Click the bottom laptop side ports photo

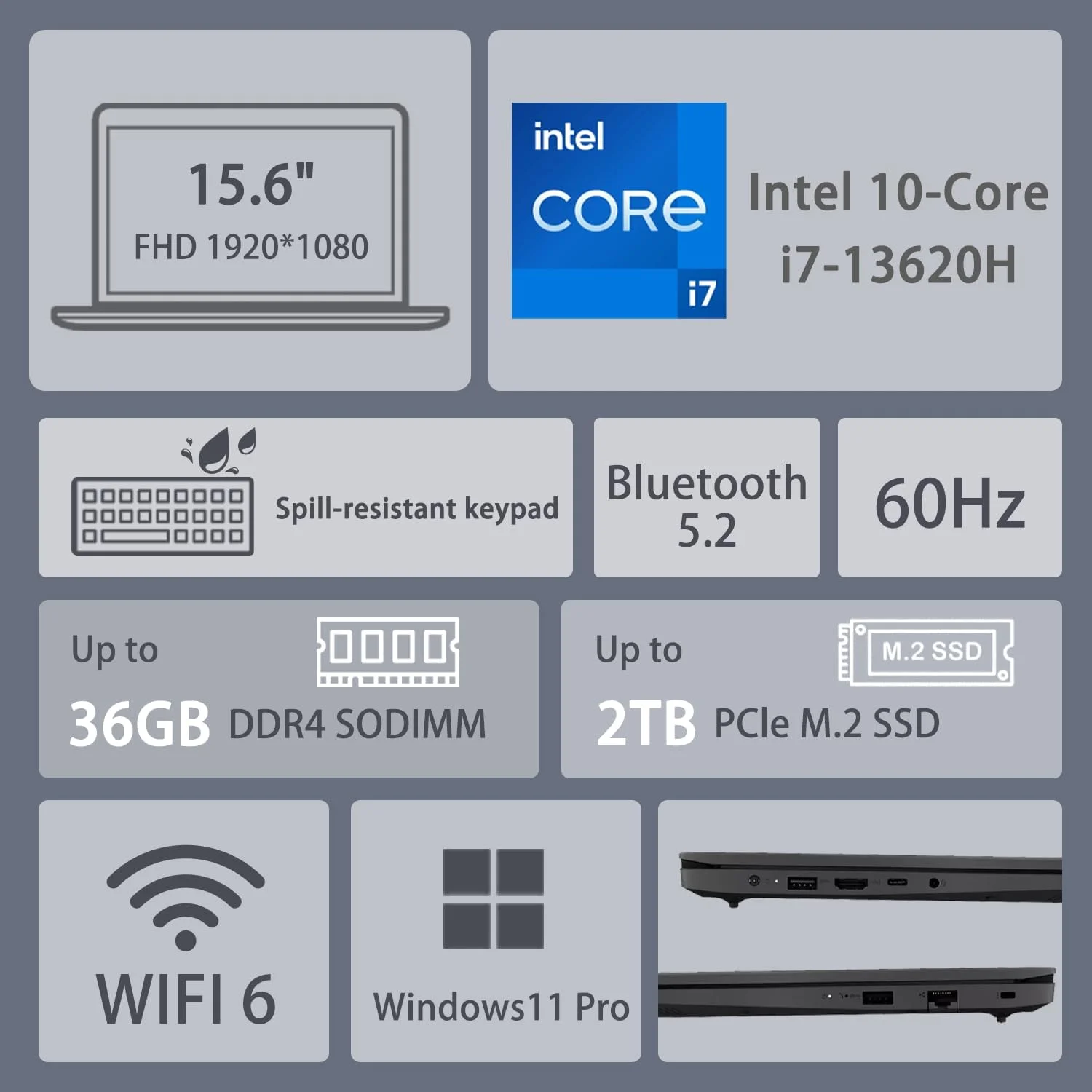point(857,994)
